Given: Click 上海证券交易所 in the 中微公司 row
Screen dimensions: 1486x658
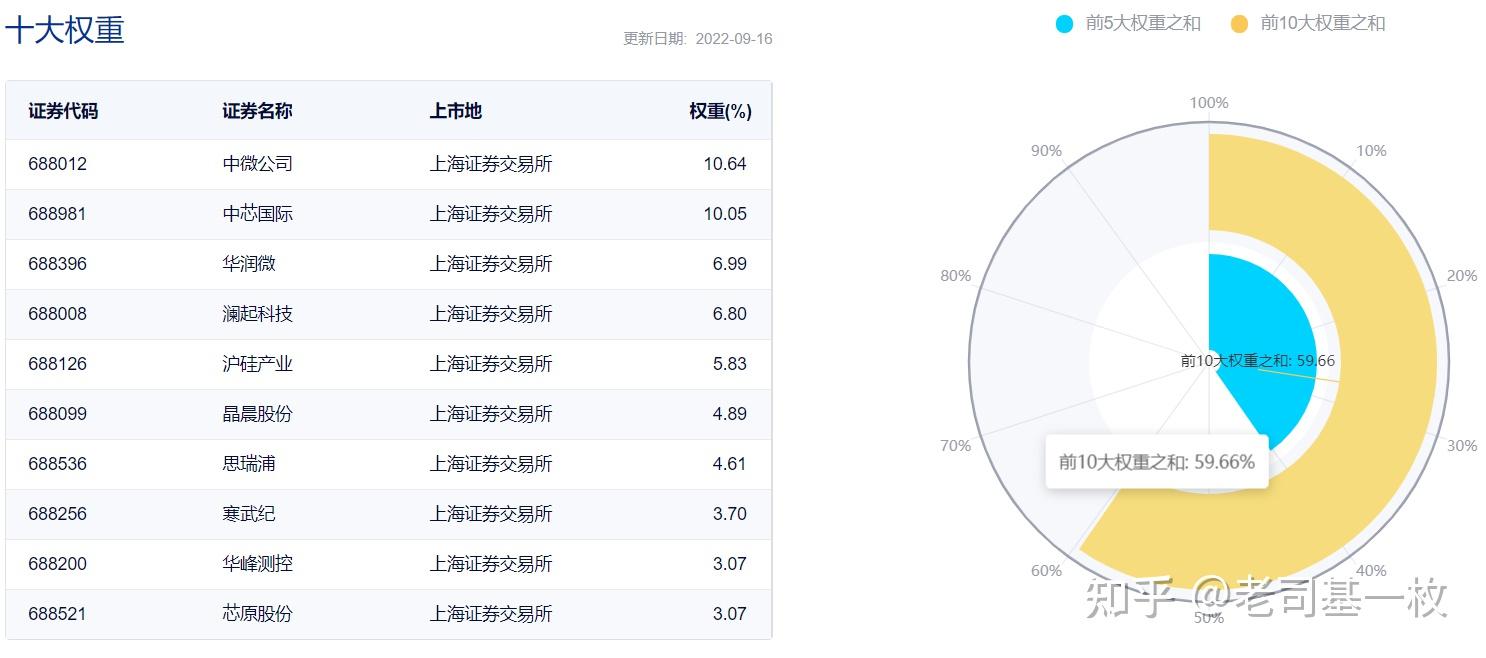Looking at the screenshot, I should 491,164.
